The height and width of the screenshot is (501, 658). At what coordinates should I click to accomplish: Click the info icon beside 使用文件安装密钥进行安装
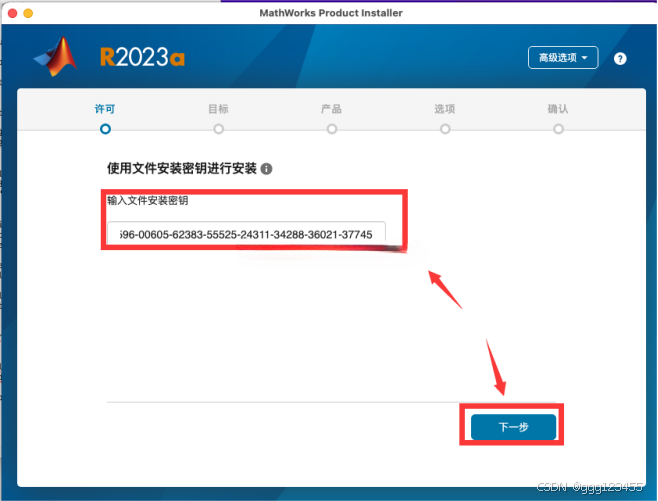point(266,169)
